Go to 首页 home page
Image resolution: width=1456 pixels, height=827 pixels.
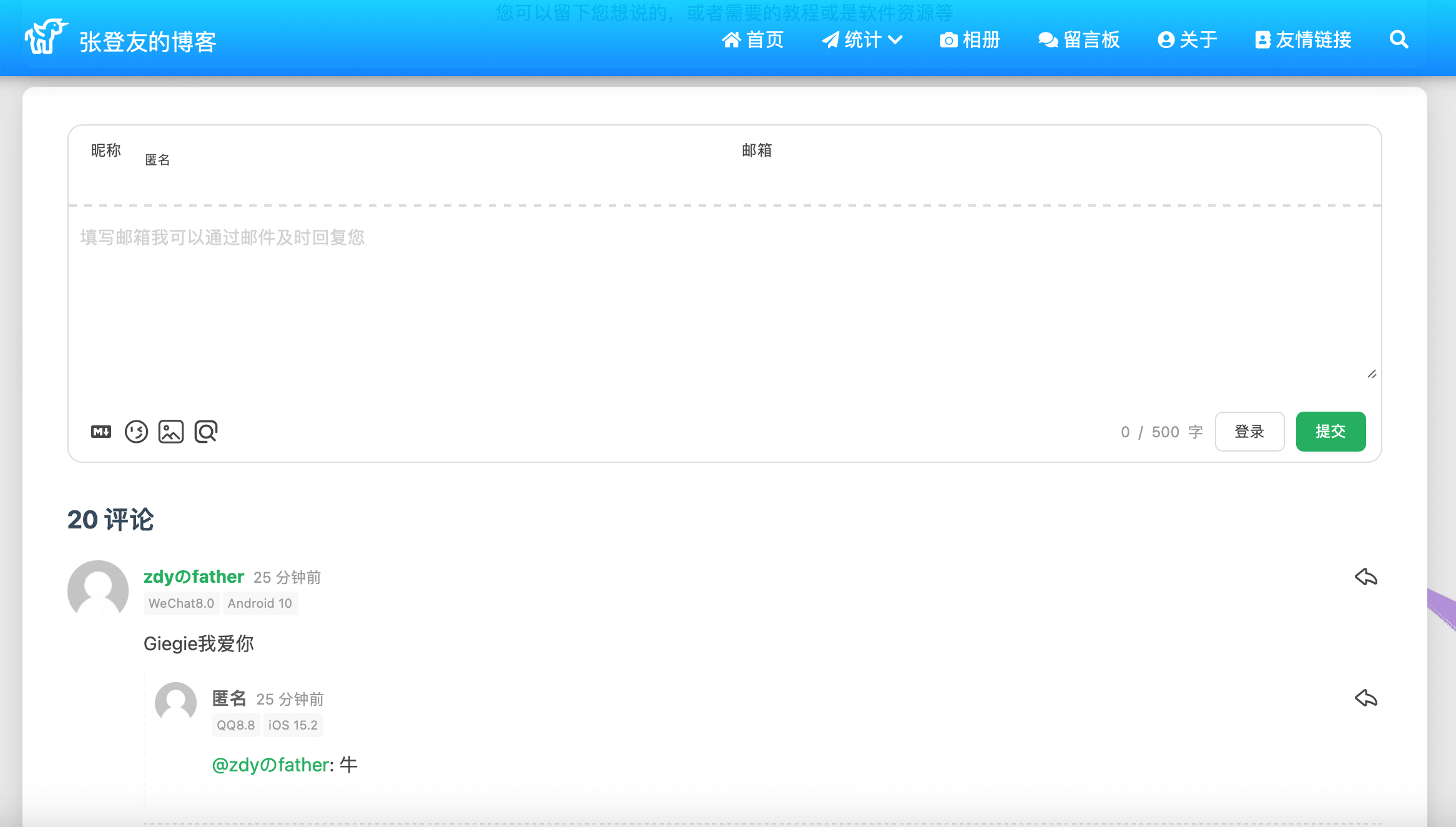pos(752,40)
